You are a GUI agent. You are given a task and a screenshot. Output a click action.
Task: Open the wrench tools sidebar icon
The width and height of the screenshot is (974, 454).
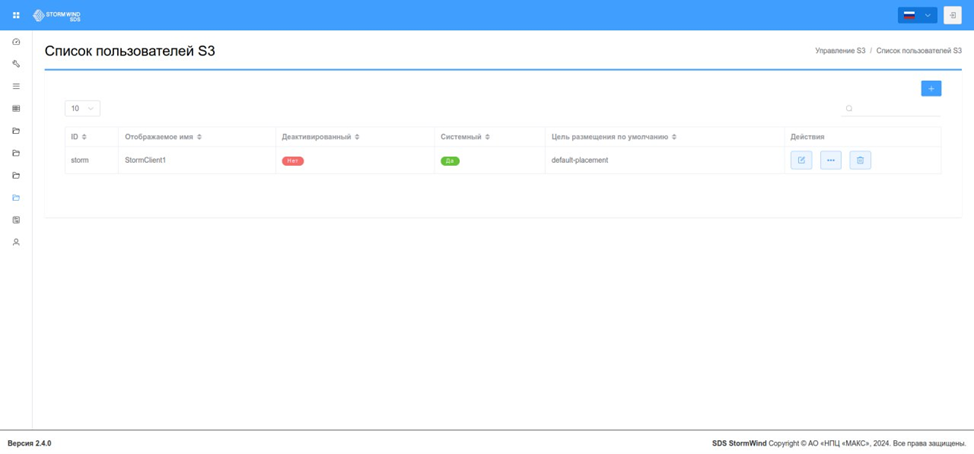(16, 64)
